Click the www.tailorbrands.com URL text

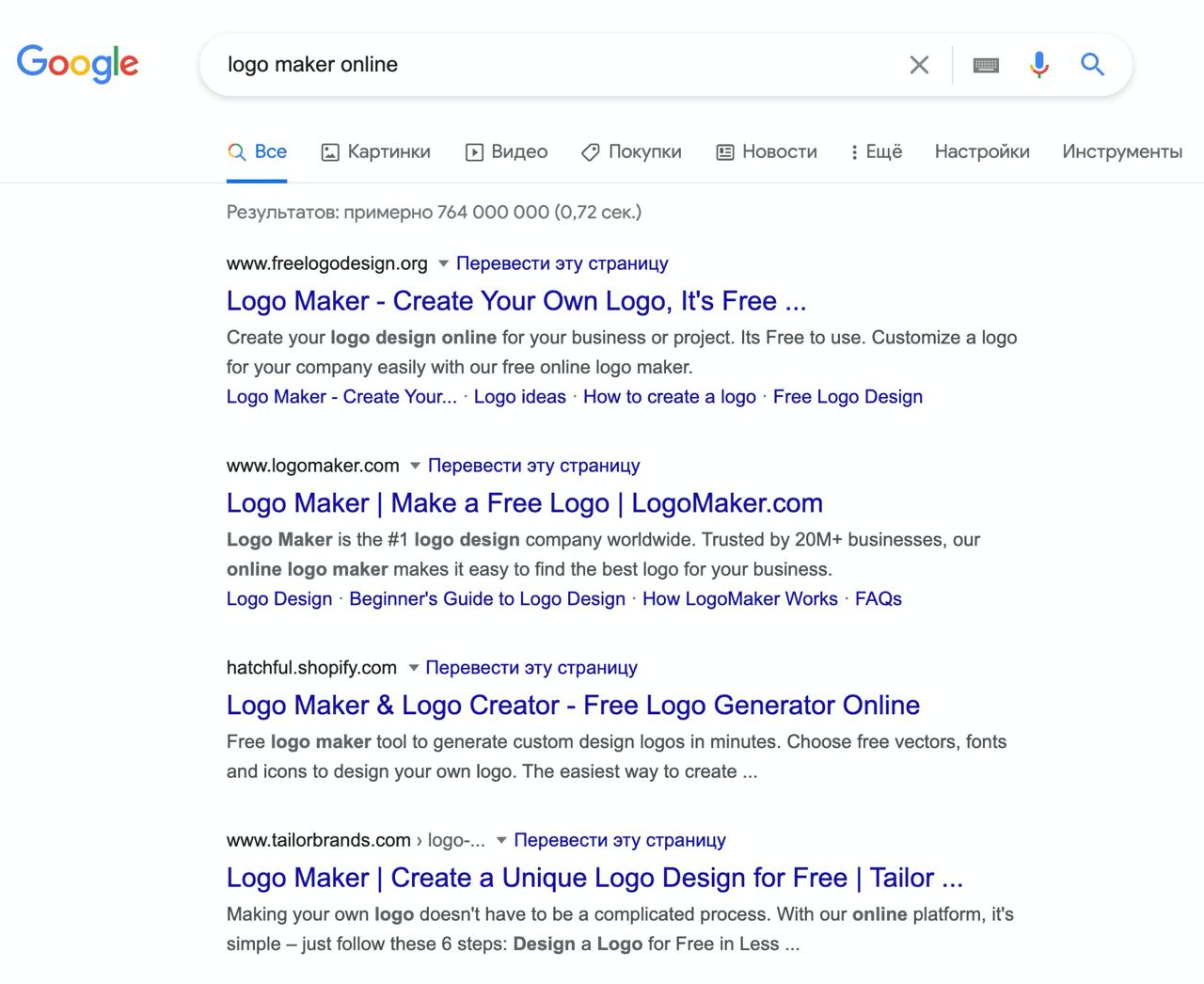319,840
